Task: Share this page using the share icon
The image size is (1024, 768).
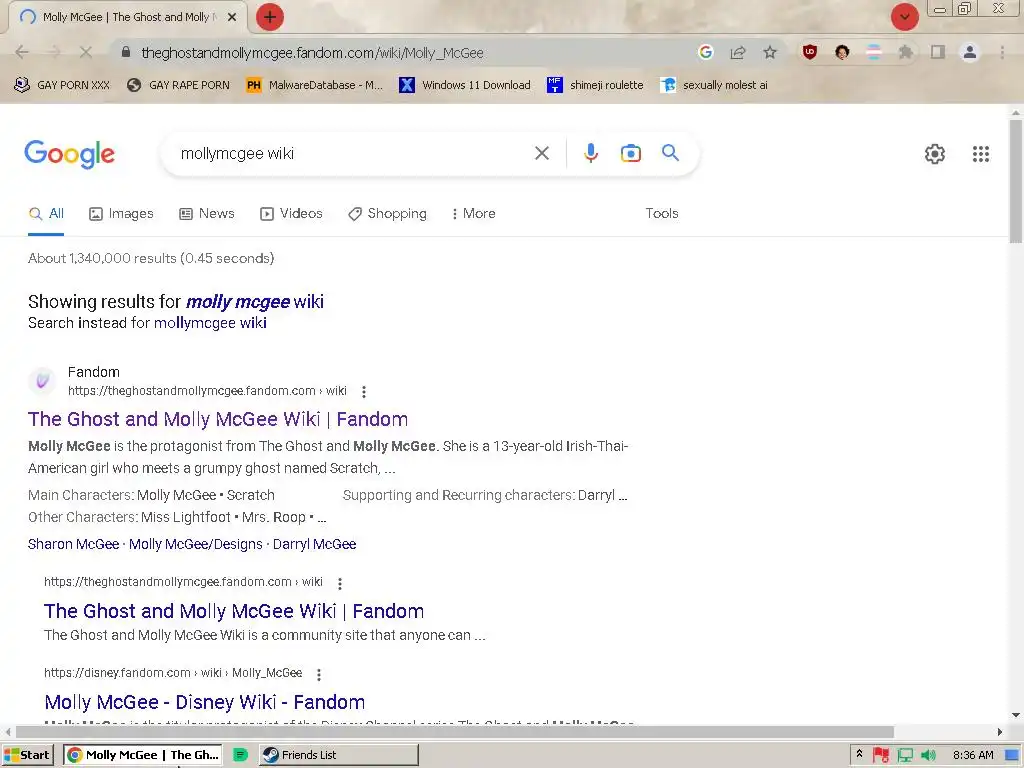Action: (738, 52)
